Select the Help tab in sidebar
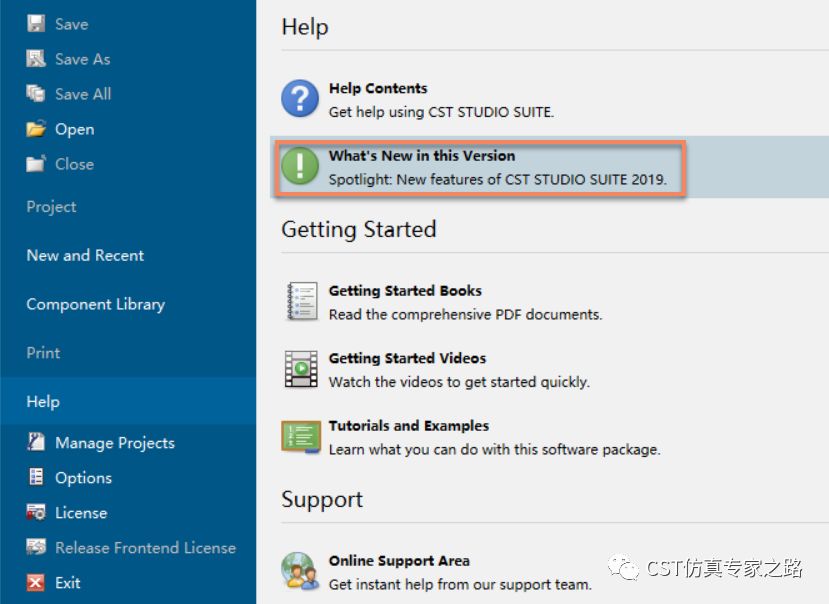 128,401
